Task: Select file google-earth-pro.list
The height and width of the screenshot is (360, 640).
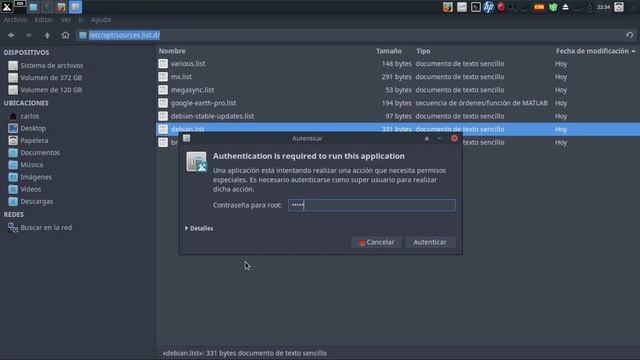Action: point(203,103)
